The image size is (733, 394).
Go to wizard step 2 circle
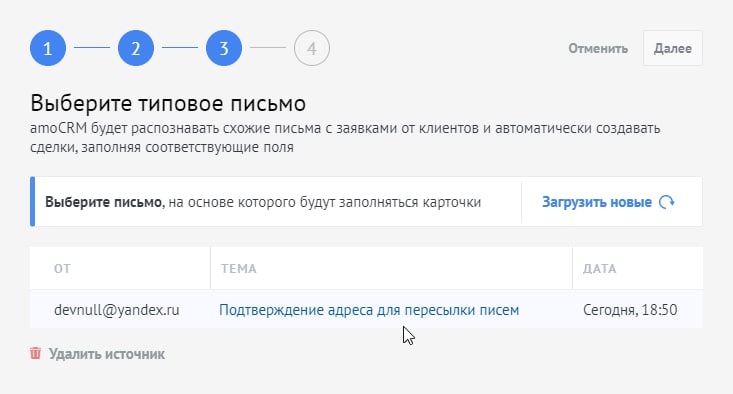pyautogui.click(x=136, y=48)
